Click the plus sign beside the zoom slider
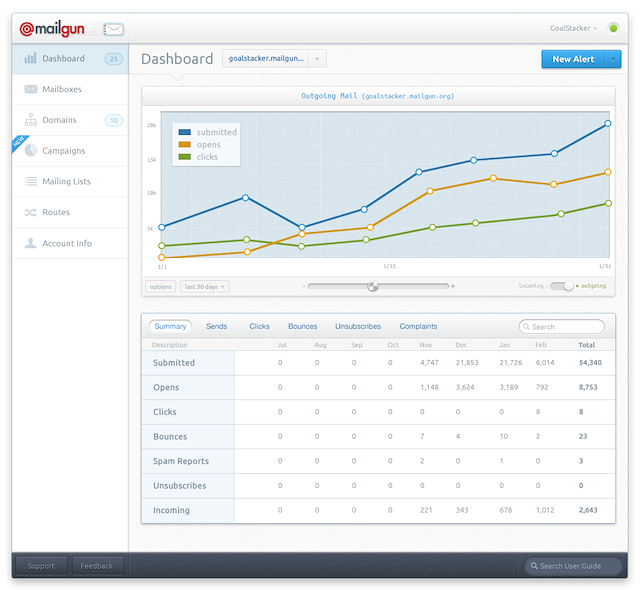 pyautogui.click(x=453, y=286)
